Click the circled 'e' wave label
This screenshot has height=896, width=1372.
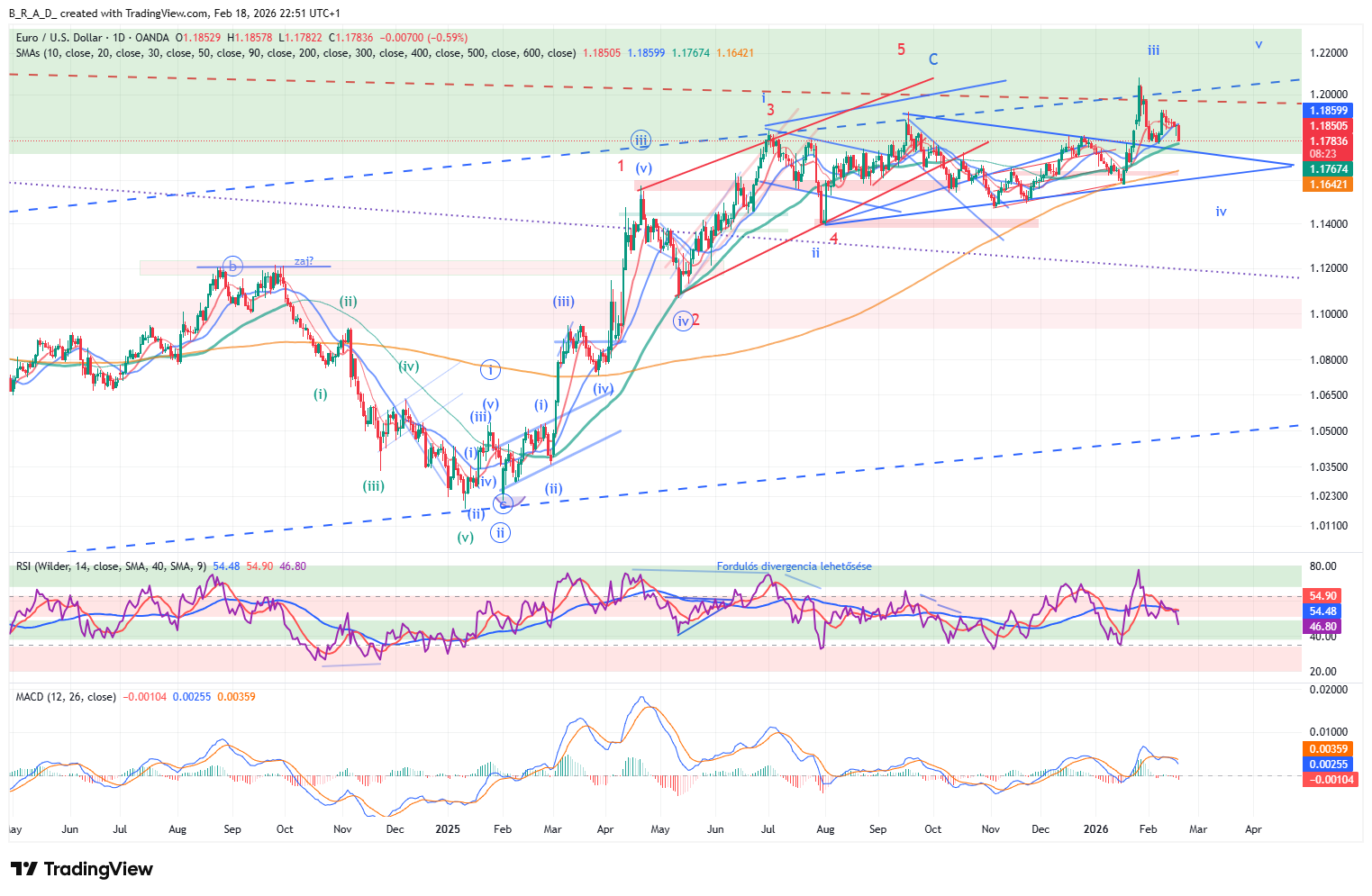click(503, 504)
